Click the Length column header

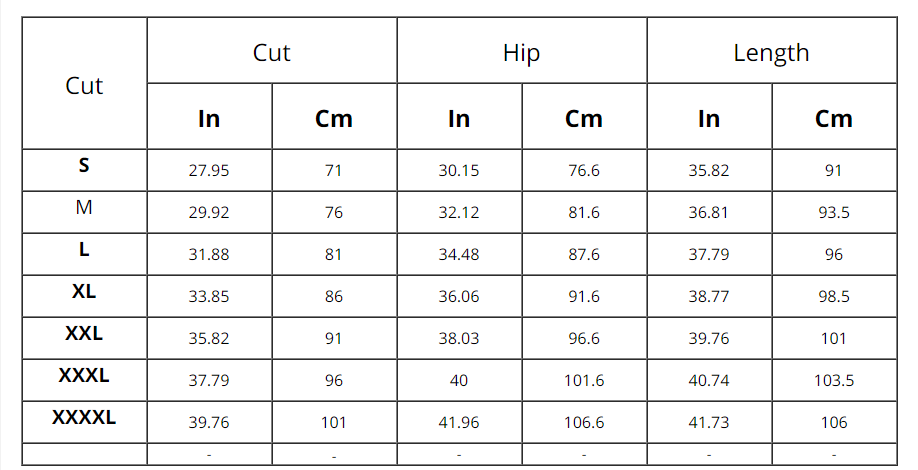tap(771, 53)
